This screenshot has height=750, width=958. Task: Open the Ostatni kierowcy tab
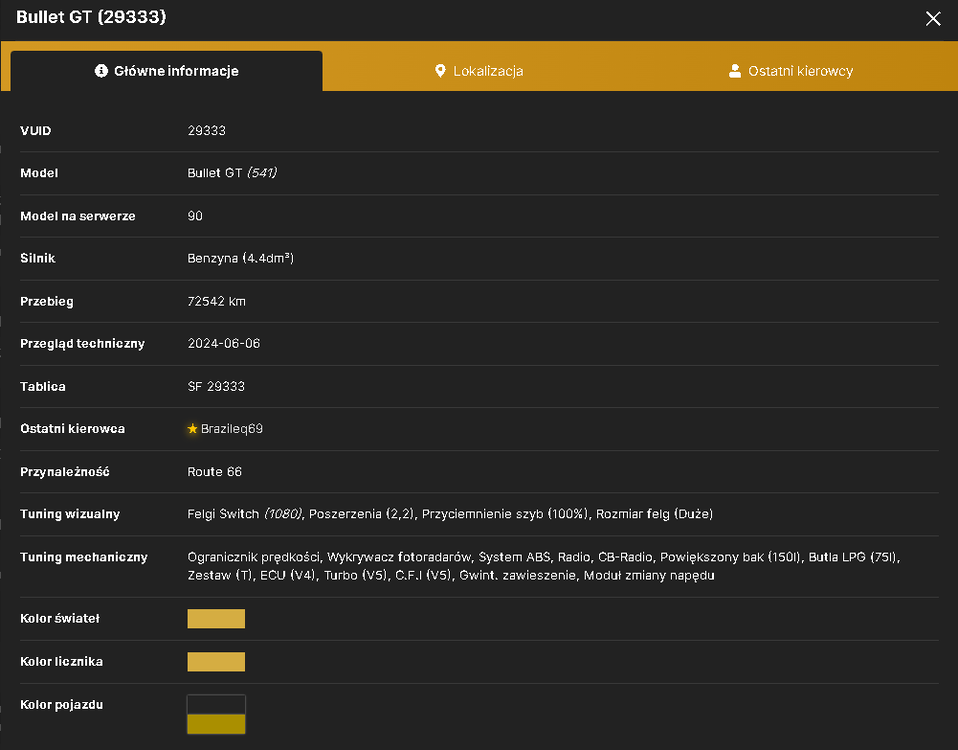click(x=791, y=71)
